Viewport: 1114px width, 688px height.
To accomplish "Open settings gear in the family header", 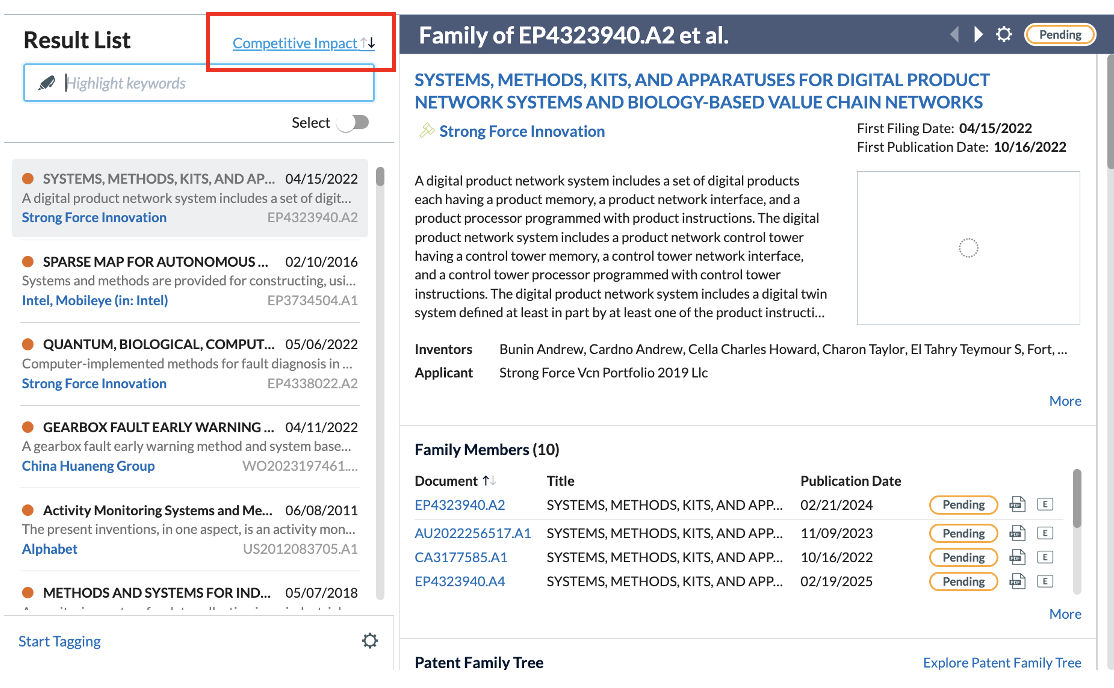I will [x=1004, y=34].
